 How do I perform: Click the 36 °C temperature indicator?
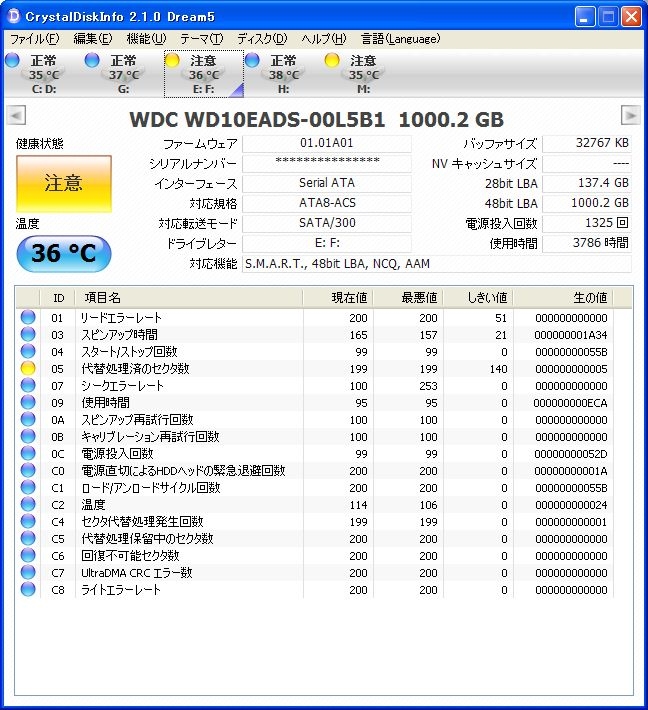[64, 254]
